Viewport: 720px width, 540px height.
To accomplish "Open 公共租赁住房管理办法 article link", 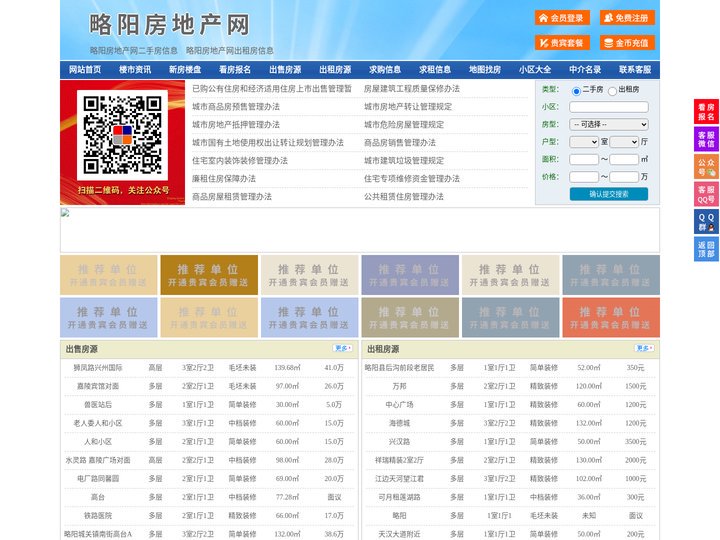I will tap(404, 197).
